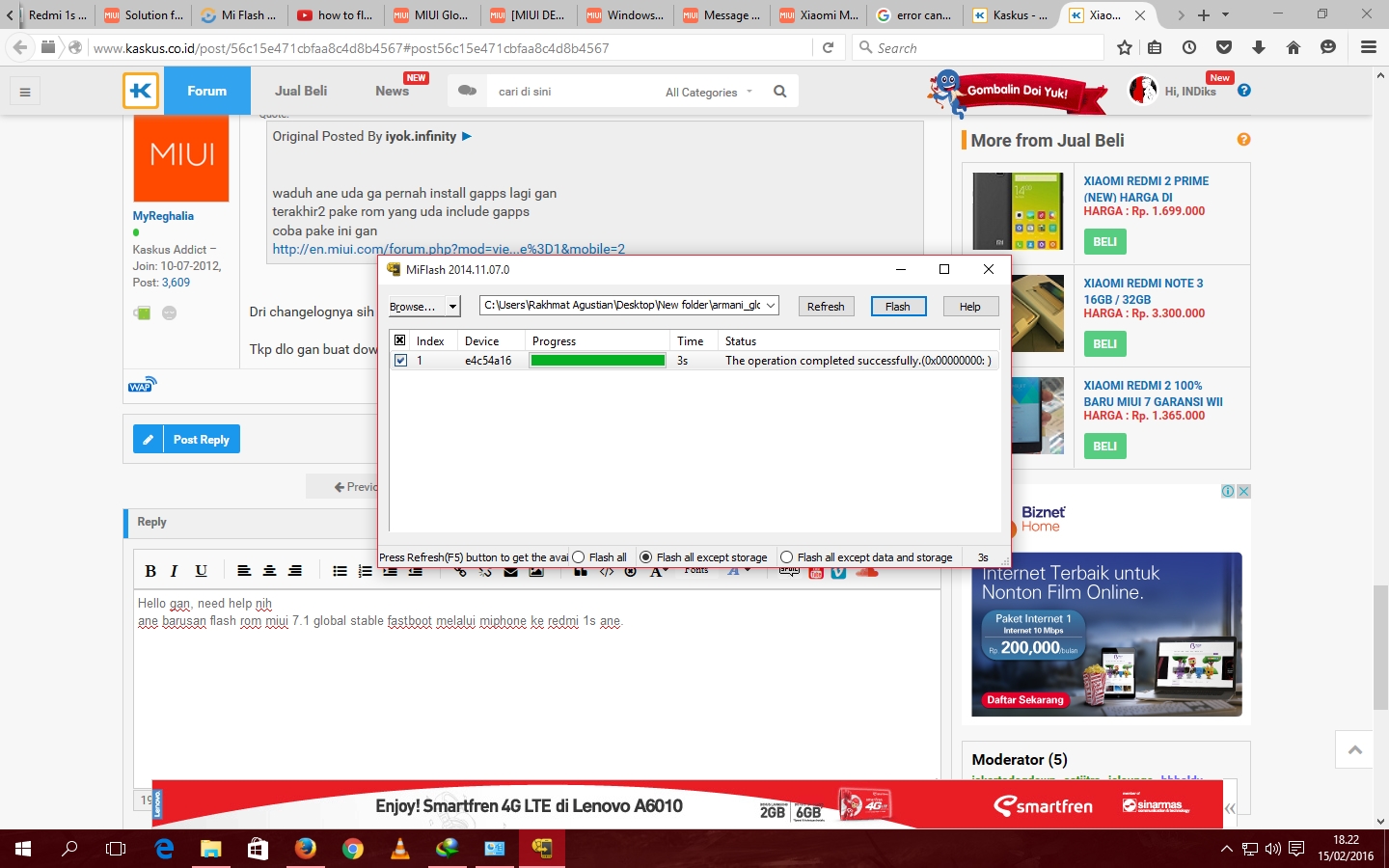This screenshot has height=868, width=1389.
Task: Toggle italic in the reply editor
Action: tap(175, 571)
